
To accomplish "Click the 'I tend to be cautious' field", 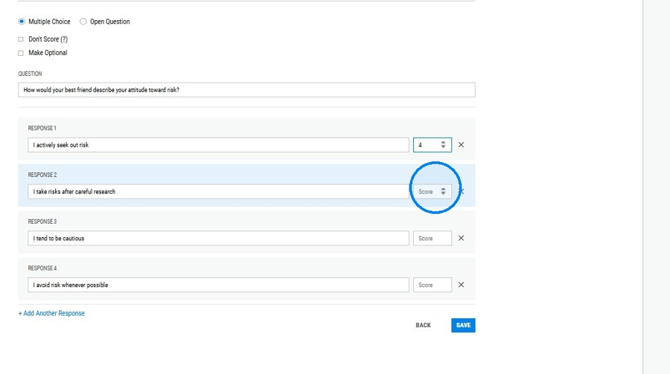I will (x=218, y=238).
